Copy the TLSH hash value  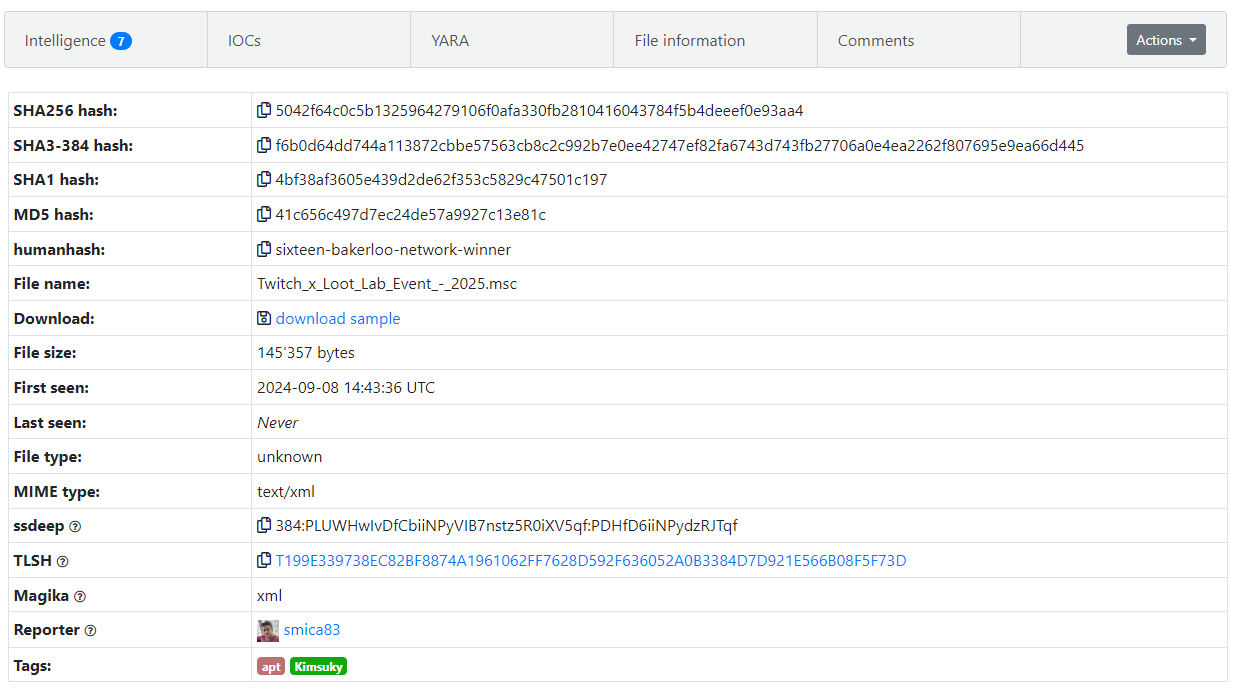pos(264,560)
